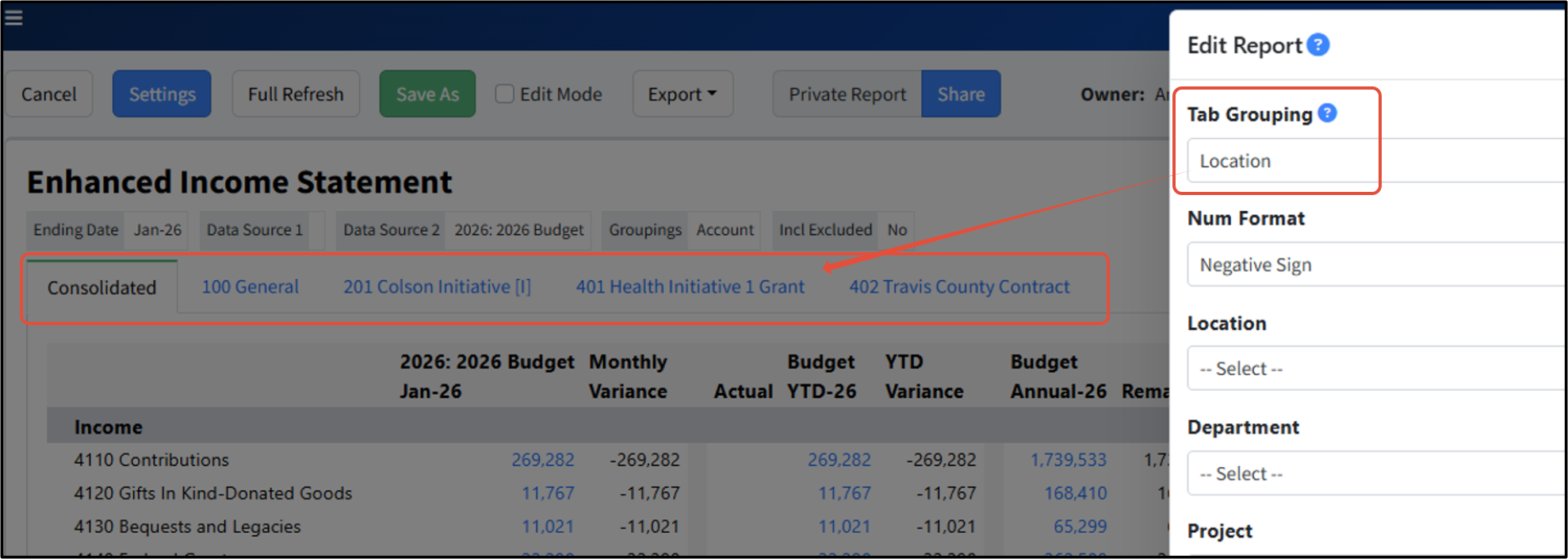Open the Num Format Negative Sign dropdown
Image resolution: width=1568 pixels, height=559 pixels.
tap(1376, 265)
